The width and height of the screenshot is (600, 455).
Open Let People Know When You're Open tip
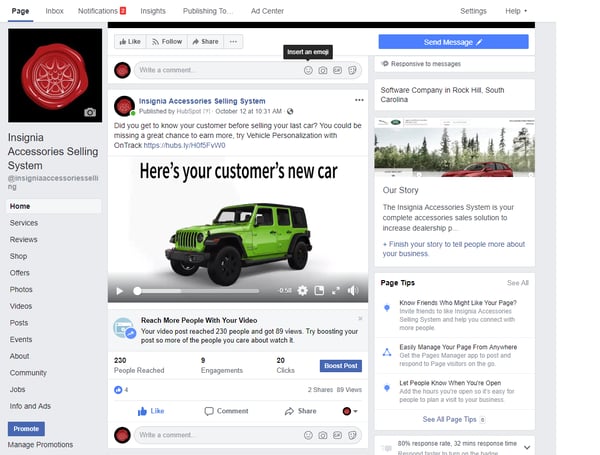pos(450,383)
